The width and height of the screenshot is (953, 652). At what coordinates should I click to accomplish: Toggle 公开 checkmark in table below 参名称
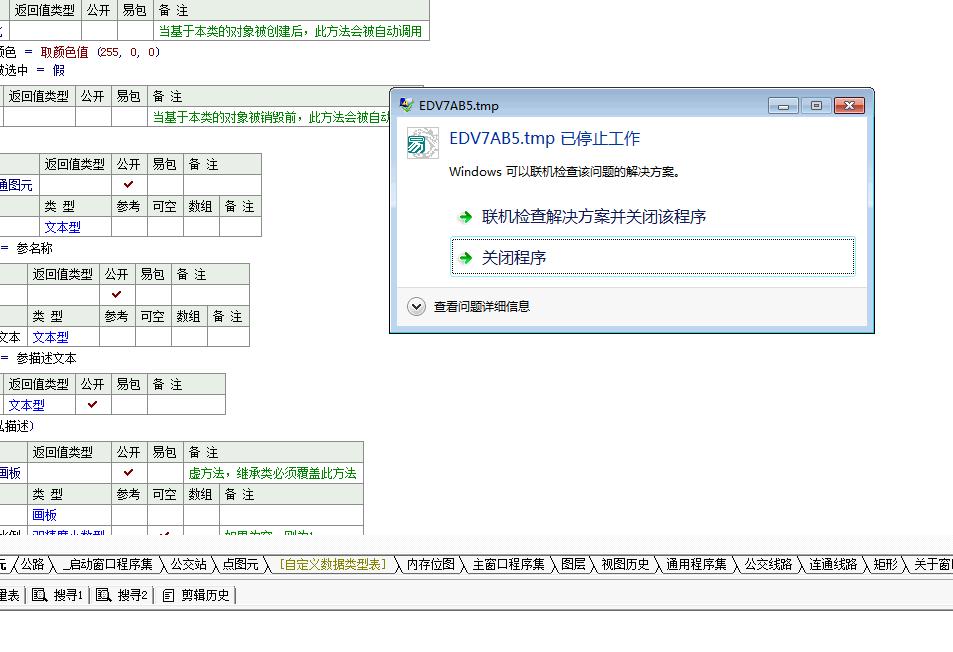(x=117, y=295)
